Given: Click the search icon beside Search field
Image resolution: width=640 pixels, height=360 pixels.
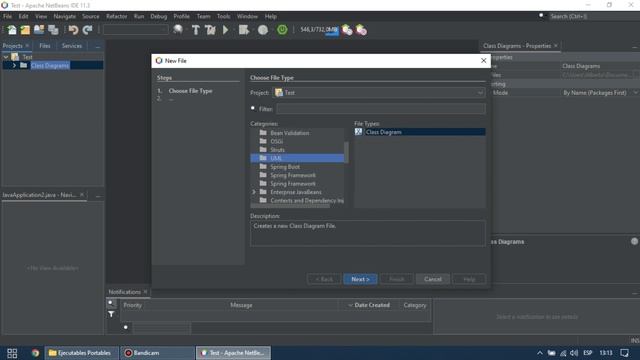Looking at the screenshot, I should 541,16.
